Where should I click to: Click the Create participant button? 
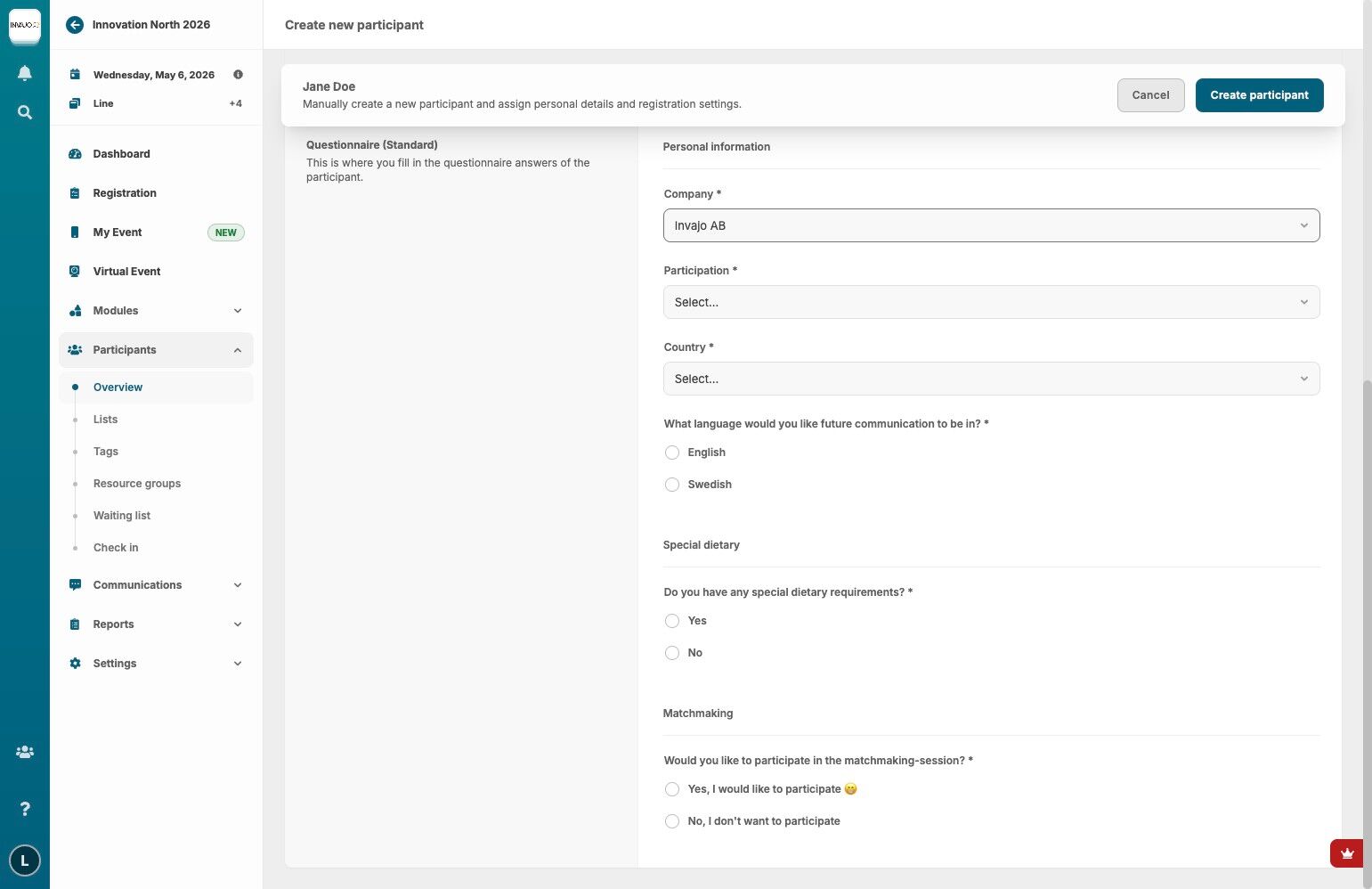[1259, 95]
